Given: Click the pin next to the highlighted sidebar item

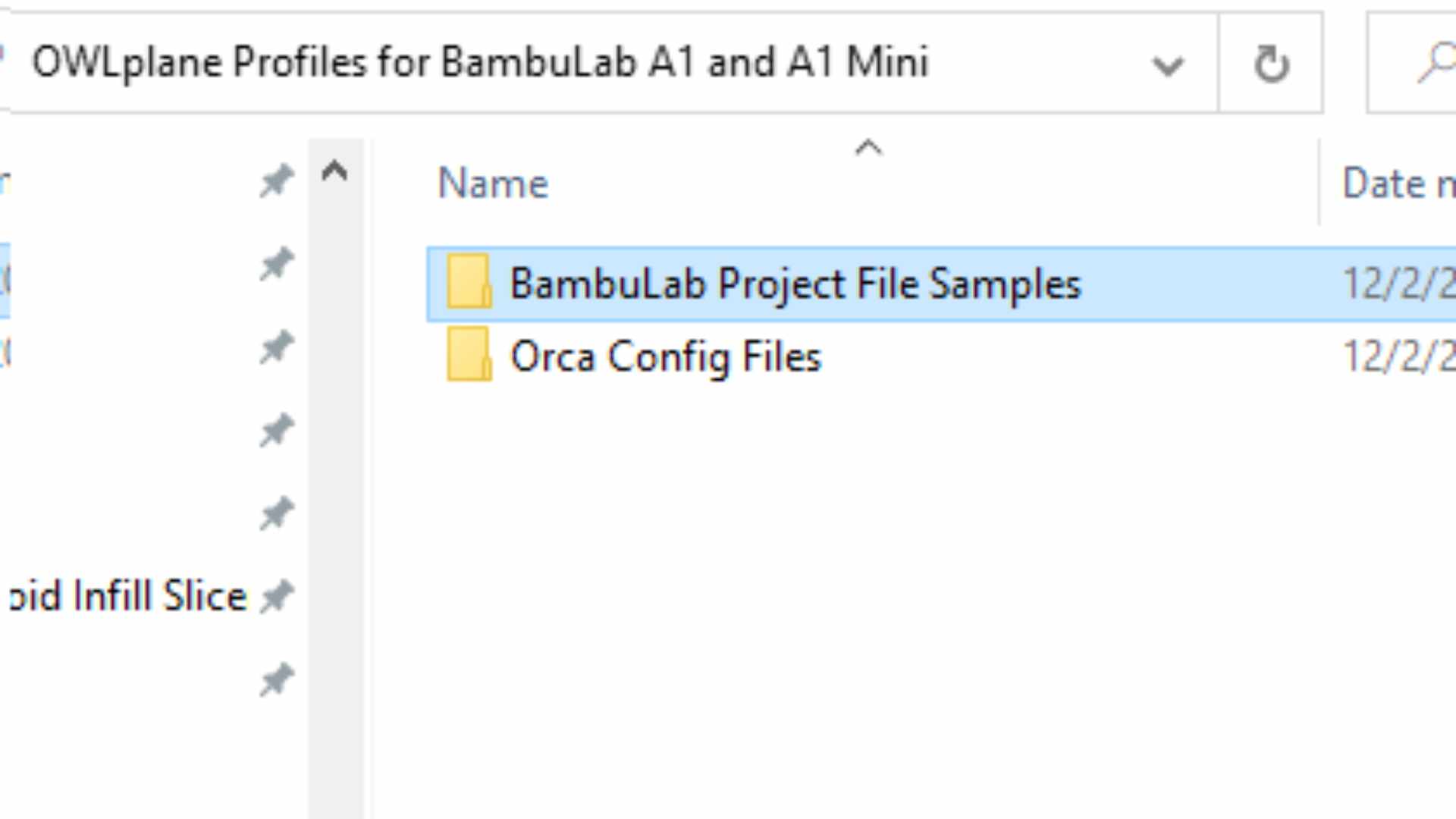Looking at the screenshot, I should pyautogui.click(x=277, y=262).
